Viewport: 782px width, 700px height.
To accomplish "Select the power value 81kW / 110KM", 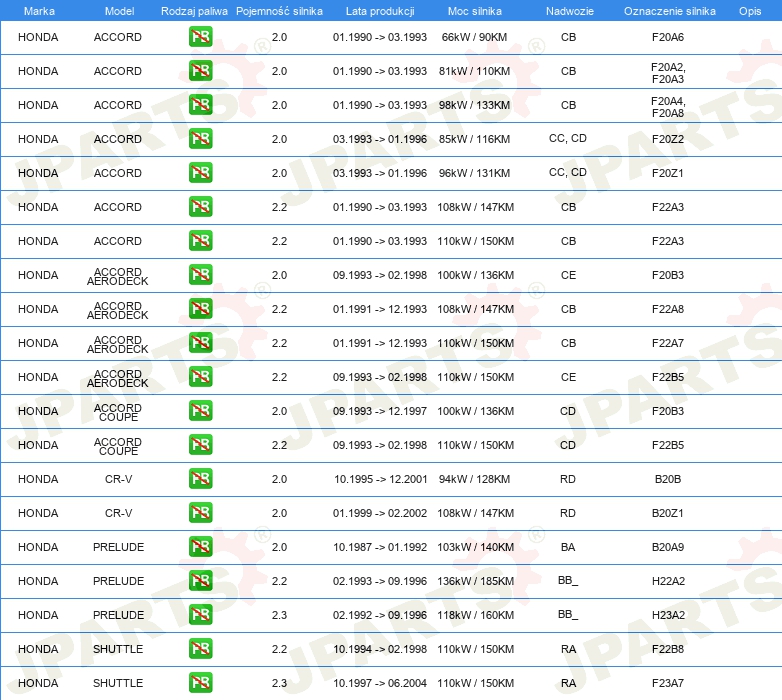I will pos(474,71).
